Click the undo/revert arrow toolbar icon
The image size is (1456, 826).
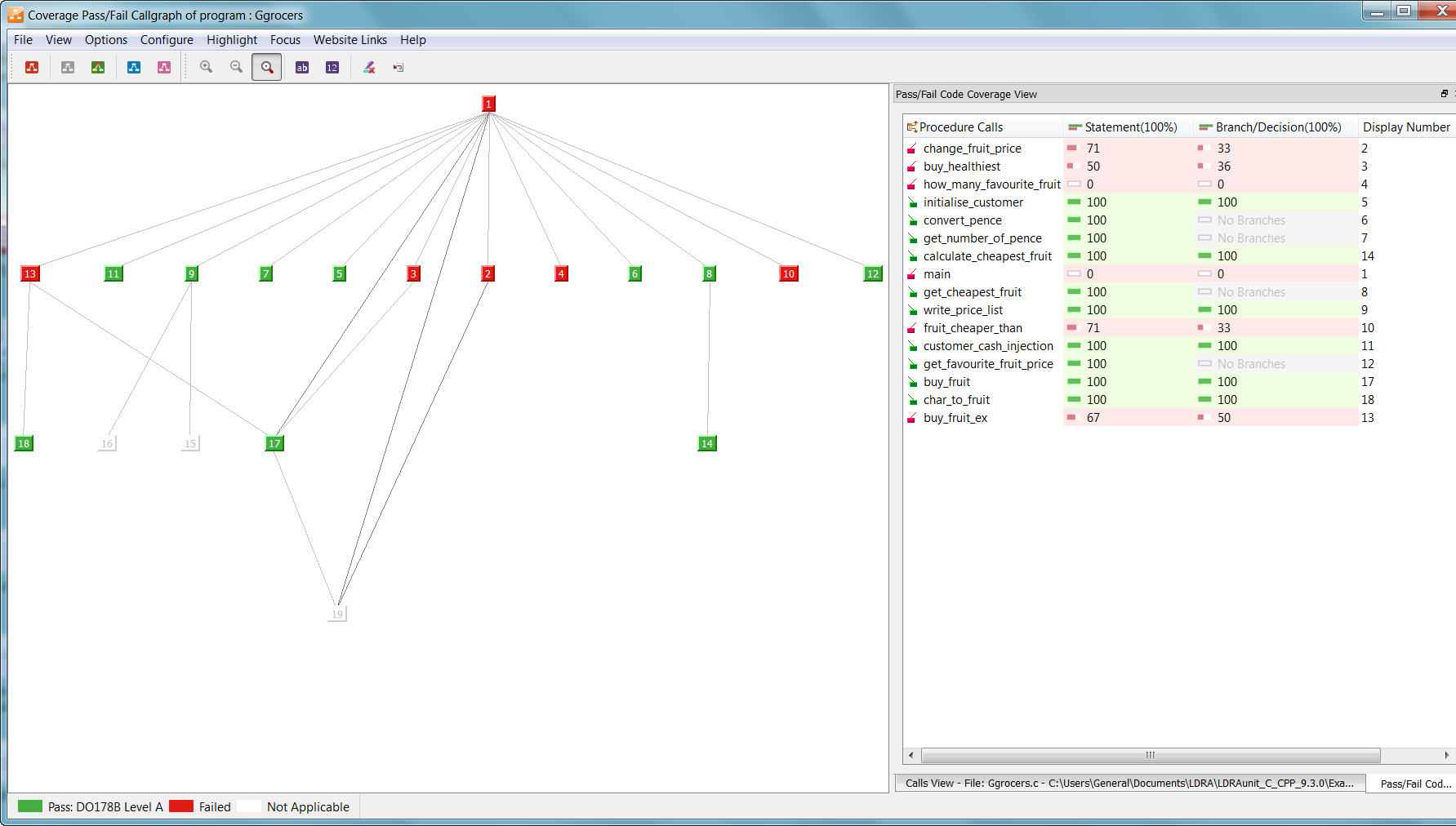[399, 68]
